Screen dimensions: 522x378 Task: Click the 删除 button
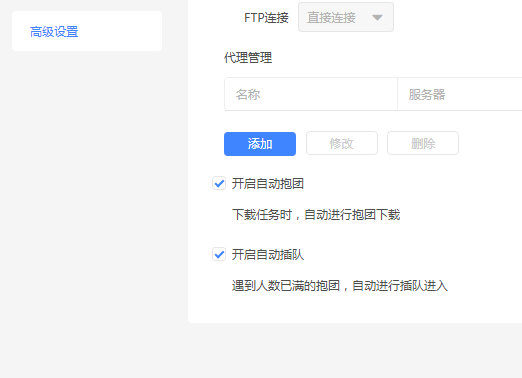click(423, 143)
